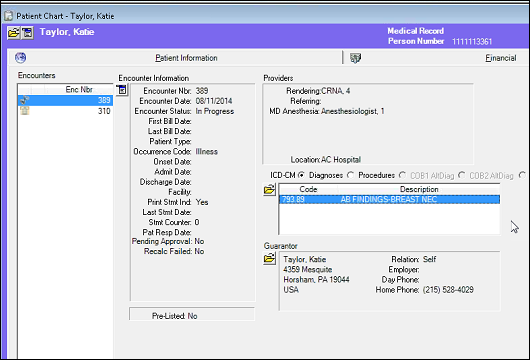Open the Encounter Information details icon

coord(122,90)
